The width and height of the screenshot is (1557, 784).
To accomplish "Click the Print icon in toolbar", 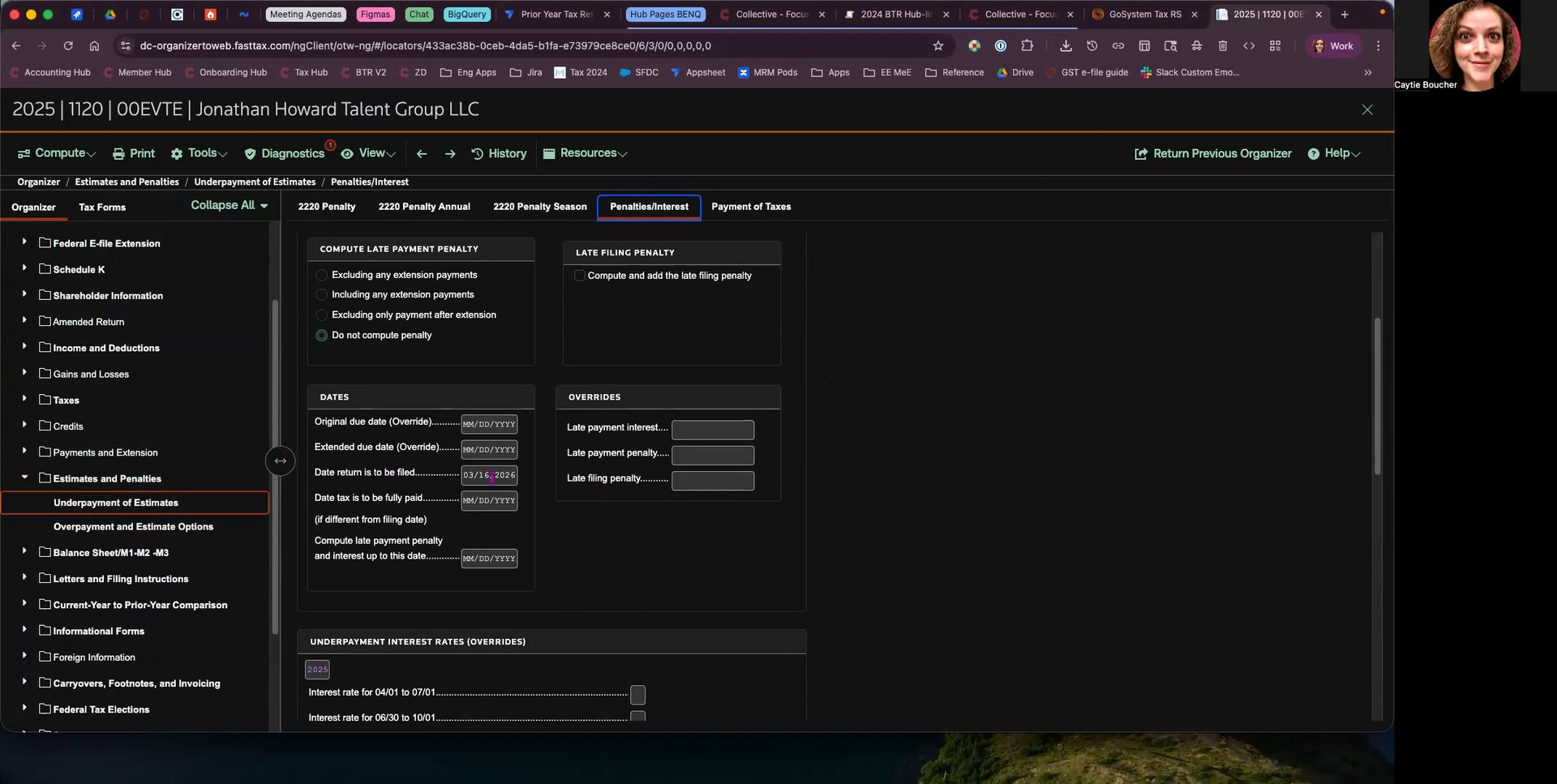I will 118,154.
